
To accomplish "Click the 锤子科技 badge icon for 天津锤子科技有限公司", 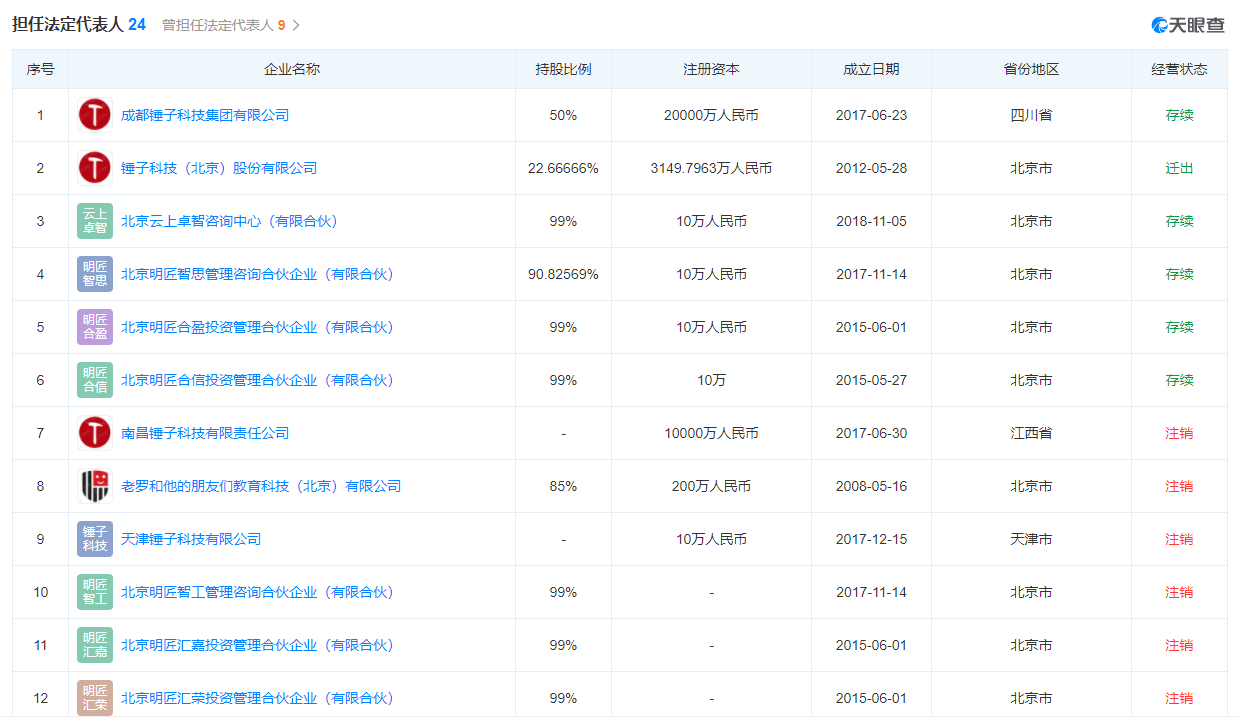I will click(x=95, y=539).
